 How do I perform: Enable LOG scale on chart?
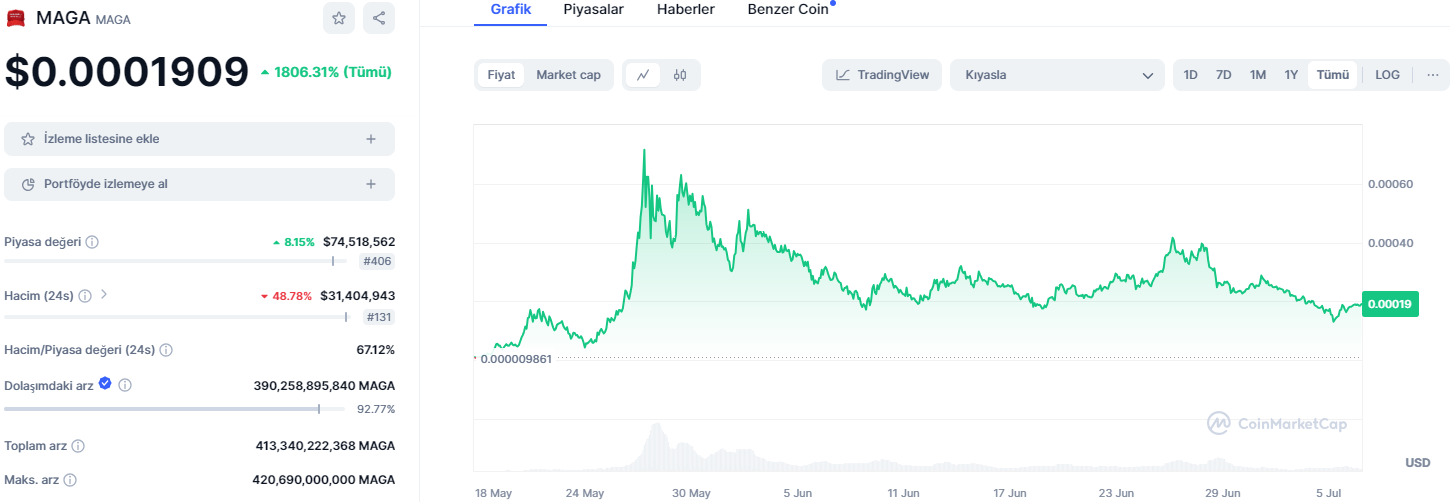[1387, 75]
